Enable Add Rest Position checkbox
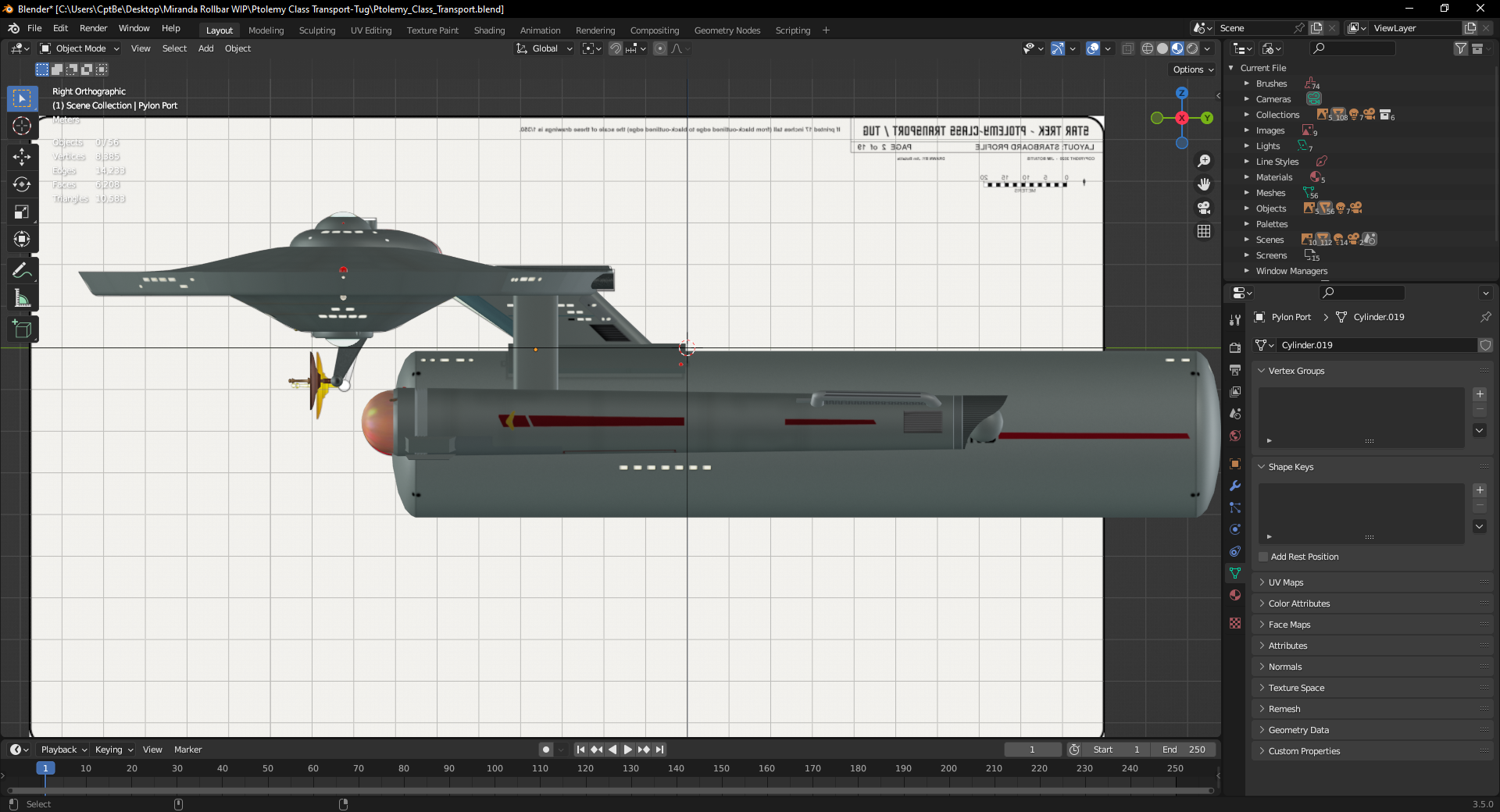Image resolution: width=1500 pixels, height=812 pixels. click(x=1263, y=557)
